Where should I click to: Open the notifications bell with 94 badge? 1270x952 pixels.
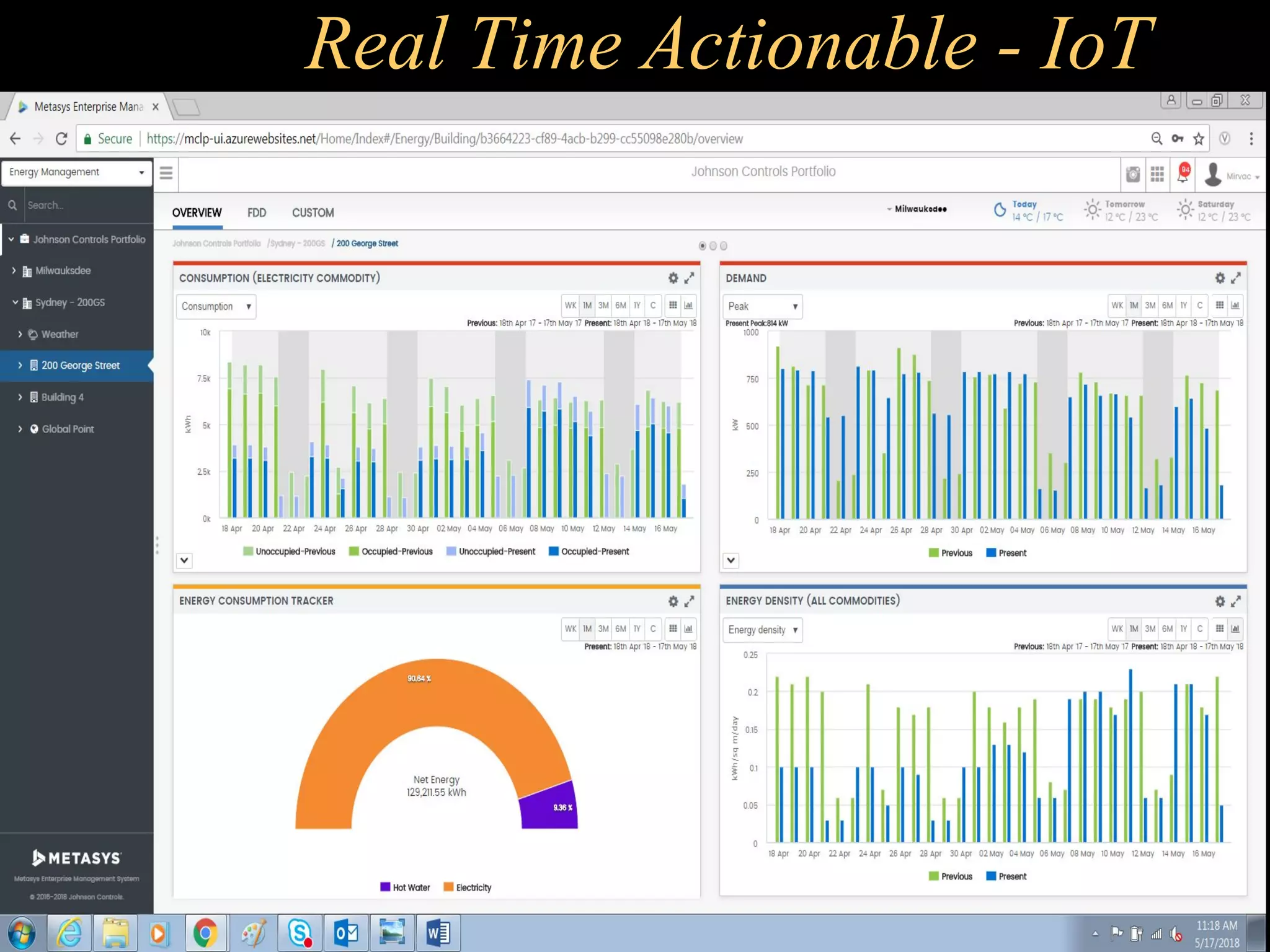point(1183,174)
